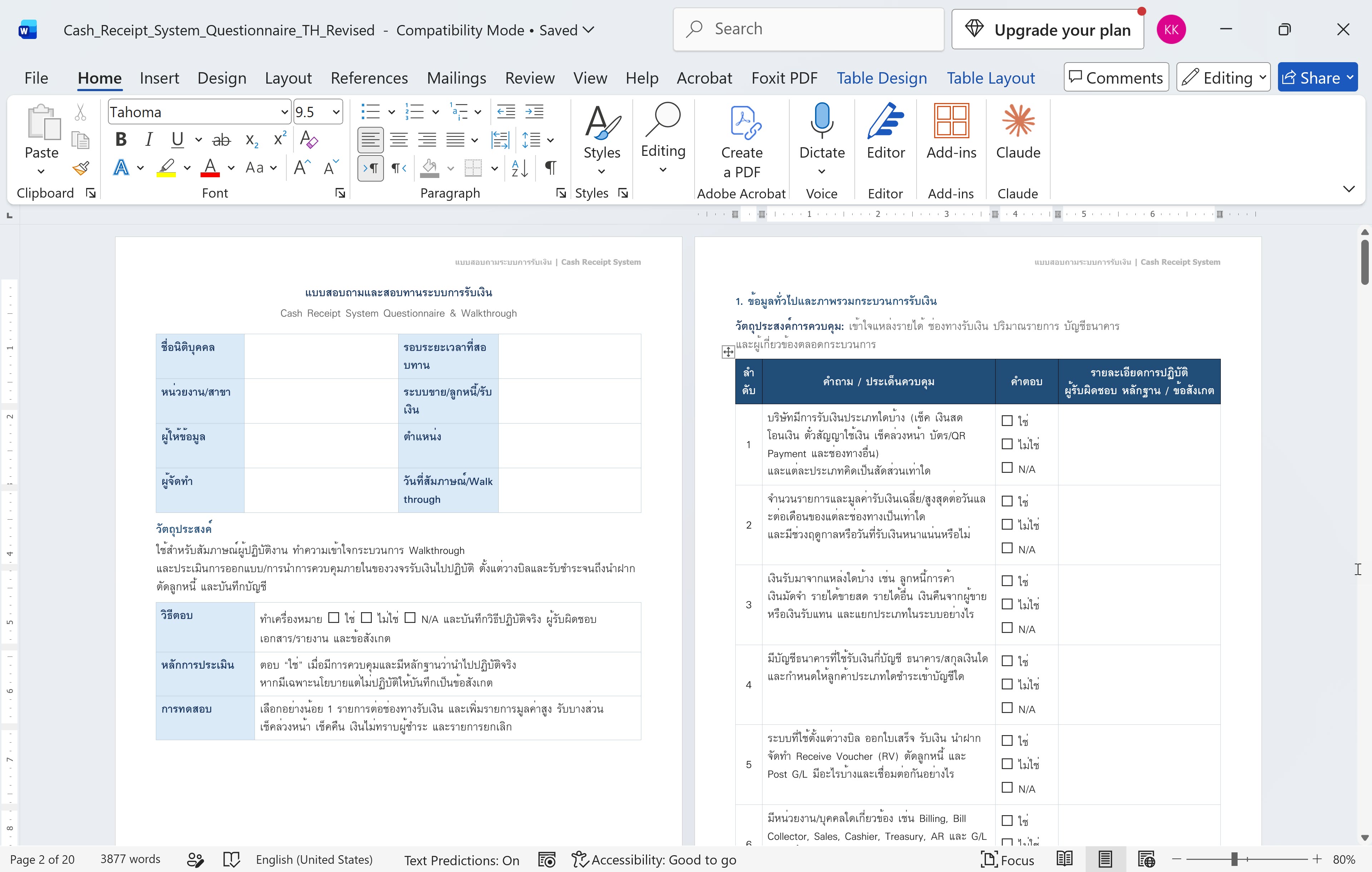1372x872 pixels.
Task: Open the font size dropdown
Action: (x=336, y=112)
